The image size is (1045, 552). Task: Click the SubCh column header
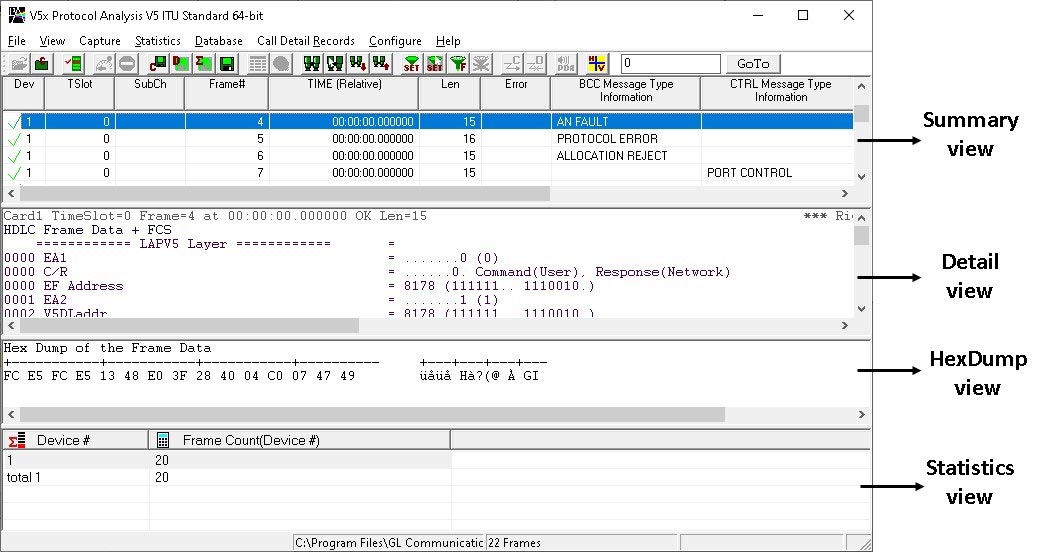pyautogui.click(x=150, y=93)
